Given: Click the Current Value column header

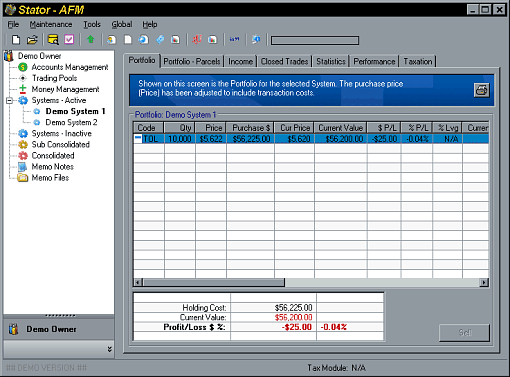Looking at the screenshot, I should point(341,128).
